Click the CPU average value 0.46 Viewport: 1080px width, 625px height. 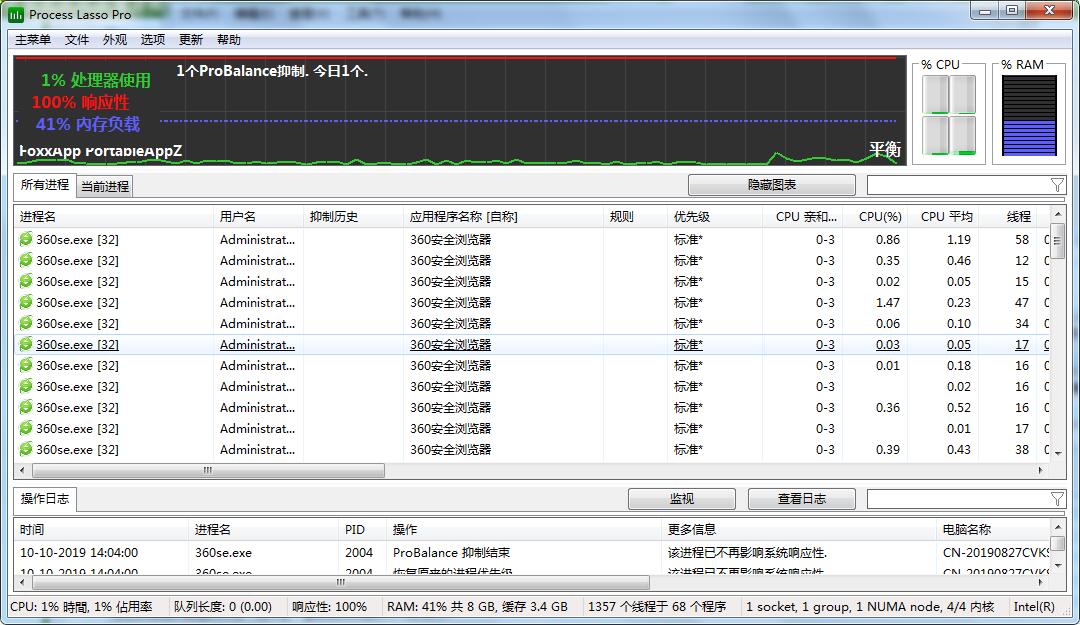(x=958, y=260)
